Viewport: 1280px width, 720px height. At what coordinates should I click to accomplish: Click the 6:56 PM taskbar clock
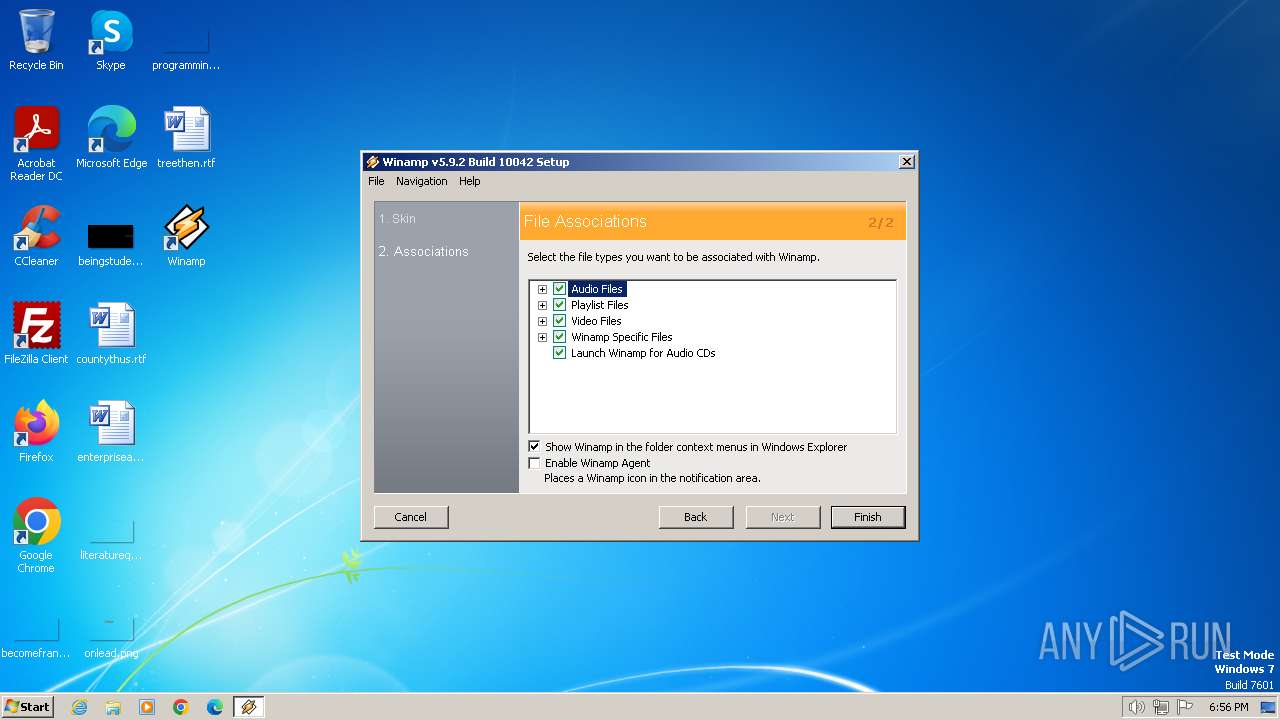click(1228, 707)
